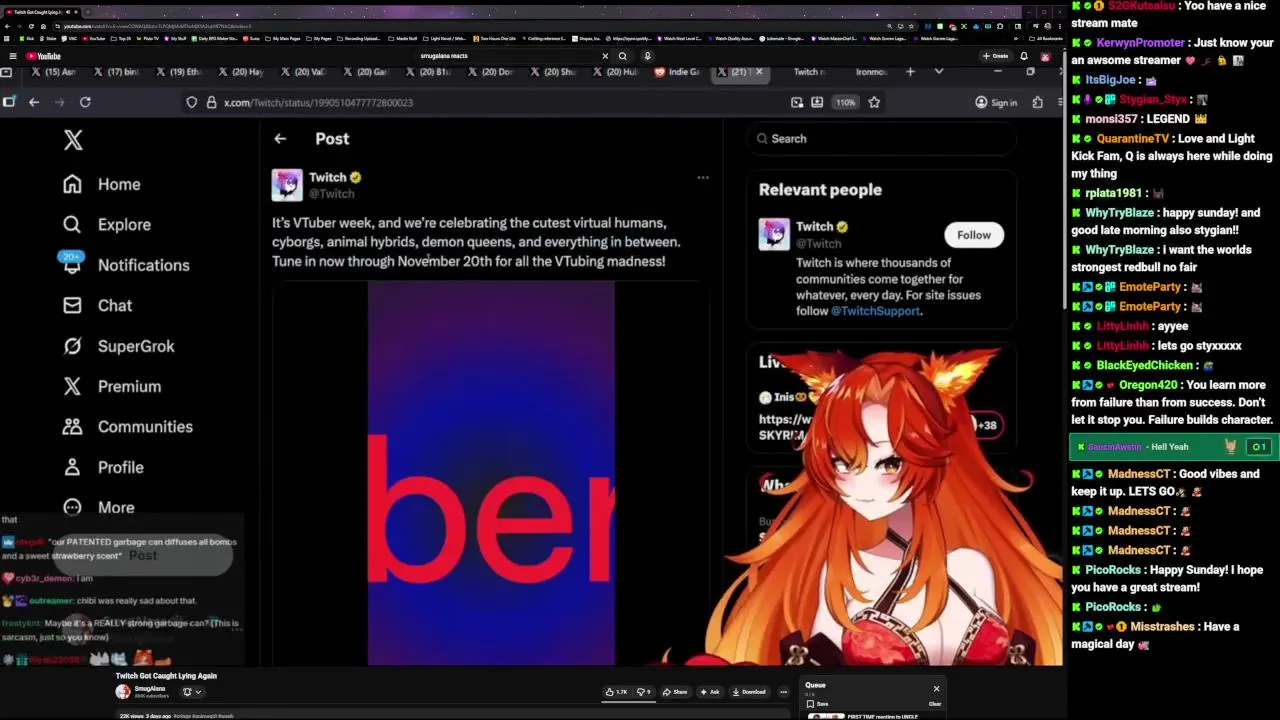Like the YouTube video (1.7K)
Image resolution: width=1280 pixels, height=720 pixels.
615,692
